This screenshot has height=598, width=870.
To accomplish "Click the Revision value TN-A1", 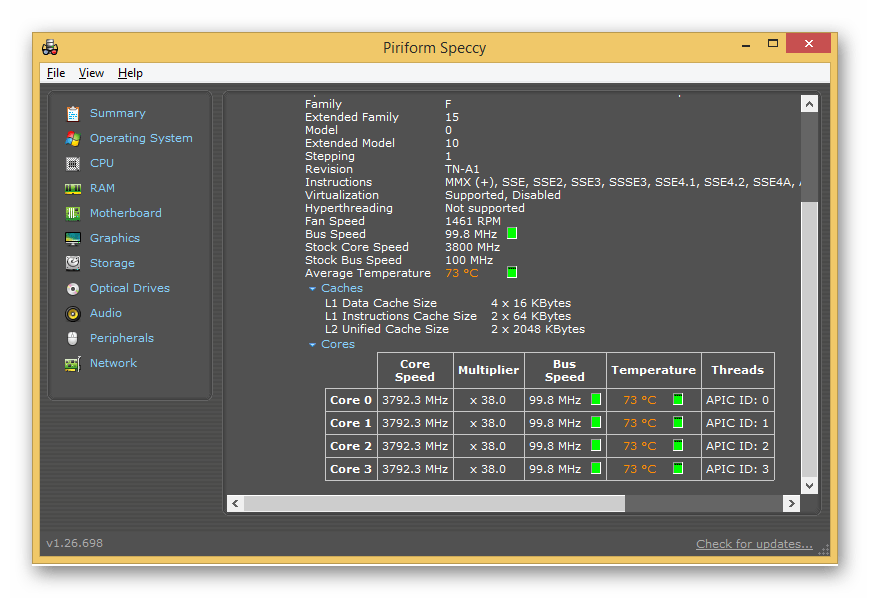I will pyautogui.click(x=462, y=169).
